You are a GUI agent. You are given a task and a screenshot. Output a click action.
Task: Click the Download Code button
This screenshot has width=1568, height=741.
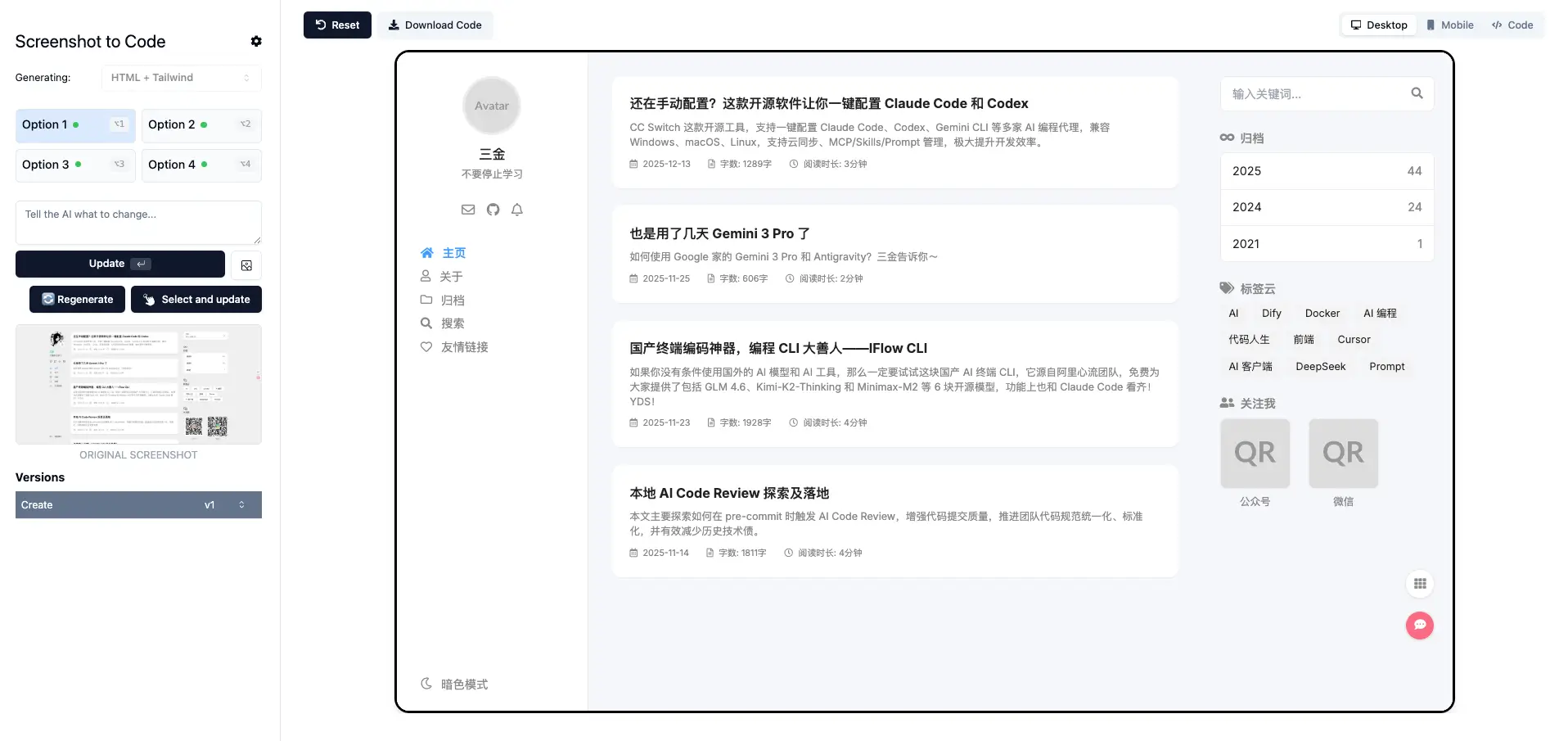click(x=435, y=25)
